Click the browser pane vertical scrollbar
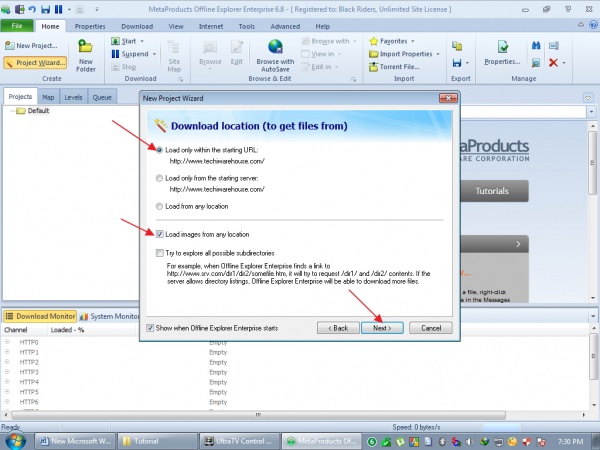The height and width of the screenshot is (450, 600). click(592, 163)
